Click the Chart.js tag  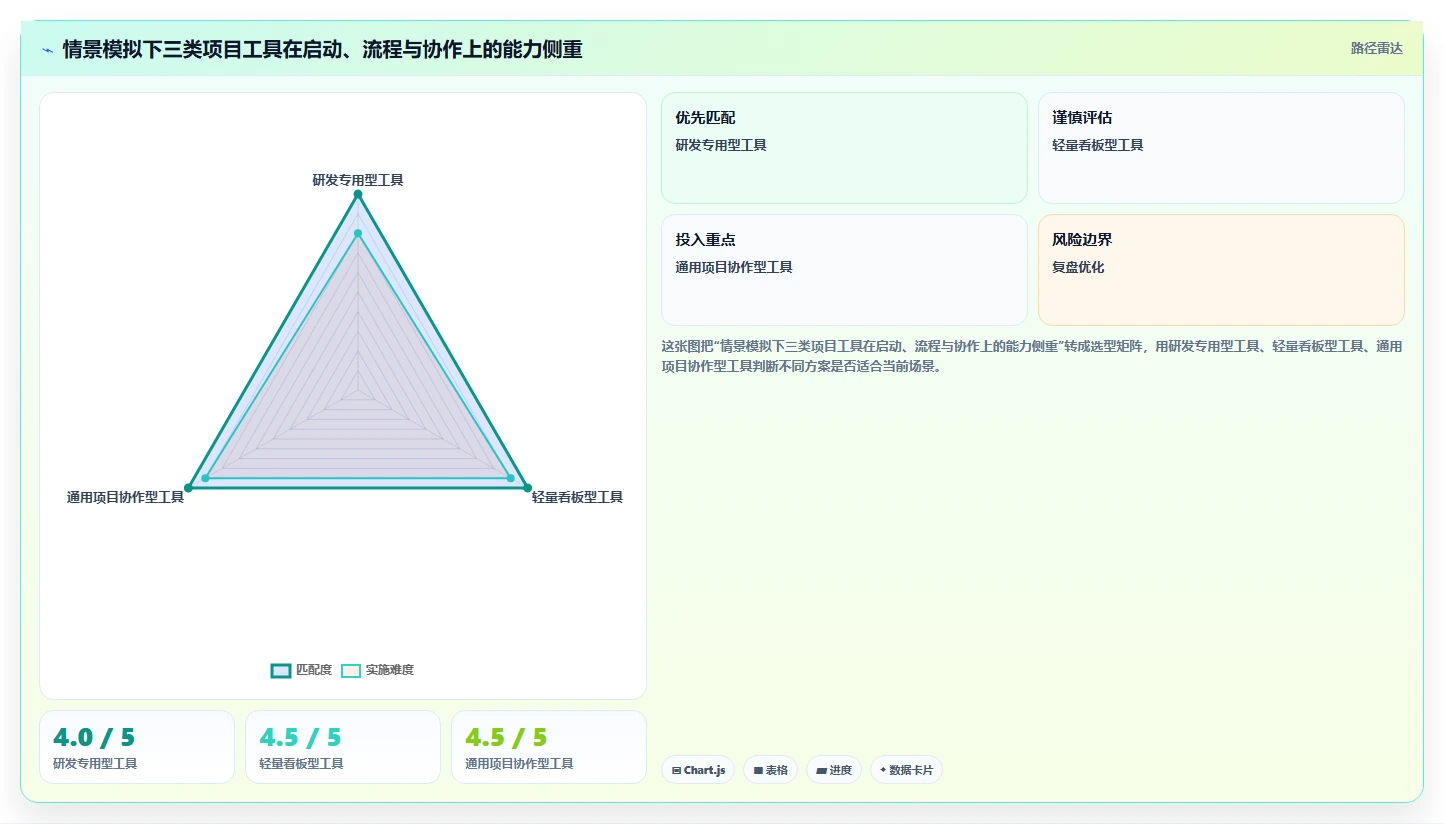(698, 770)
